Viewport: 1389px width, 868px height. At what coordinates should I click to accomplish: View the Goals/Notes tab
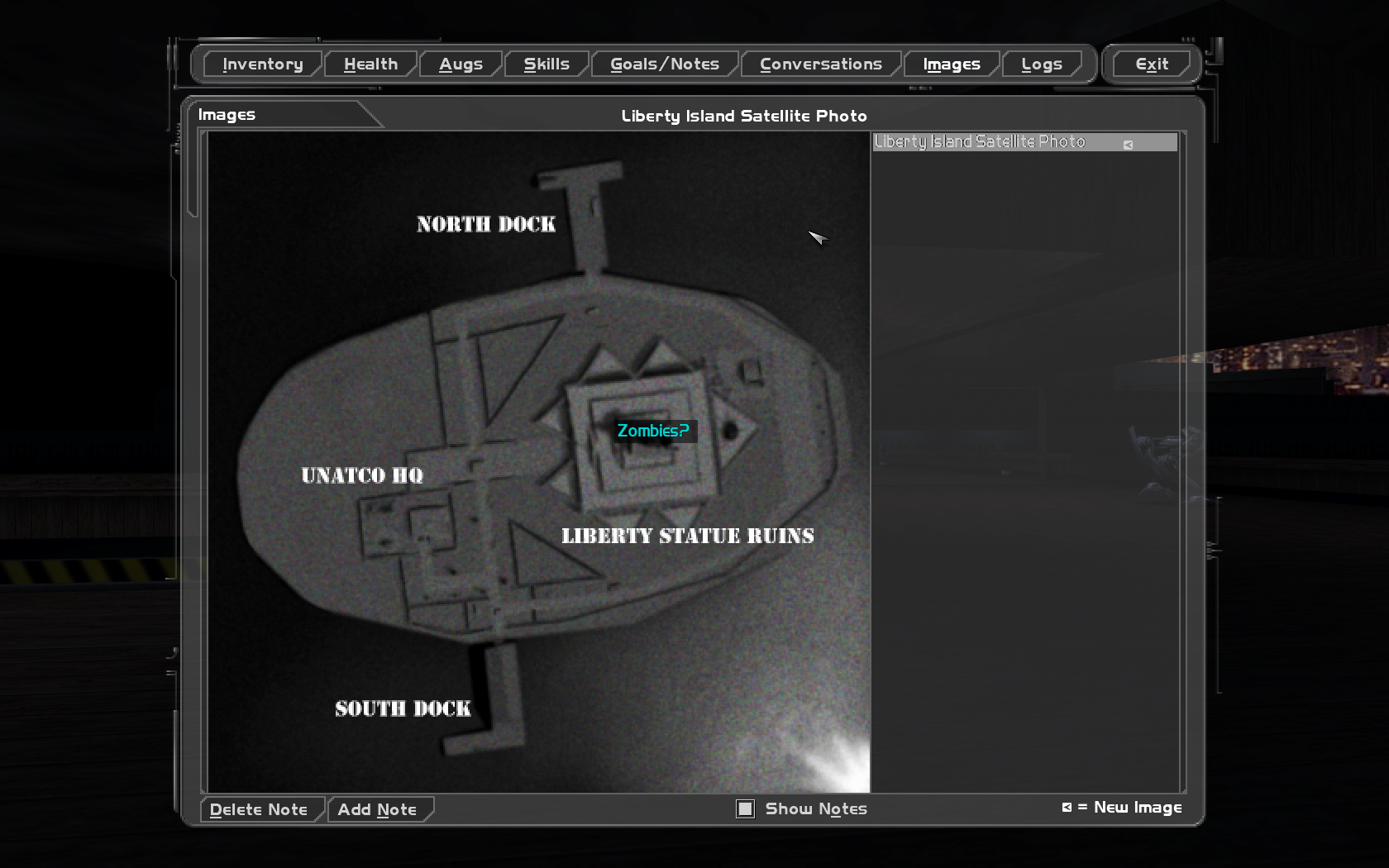665,64
